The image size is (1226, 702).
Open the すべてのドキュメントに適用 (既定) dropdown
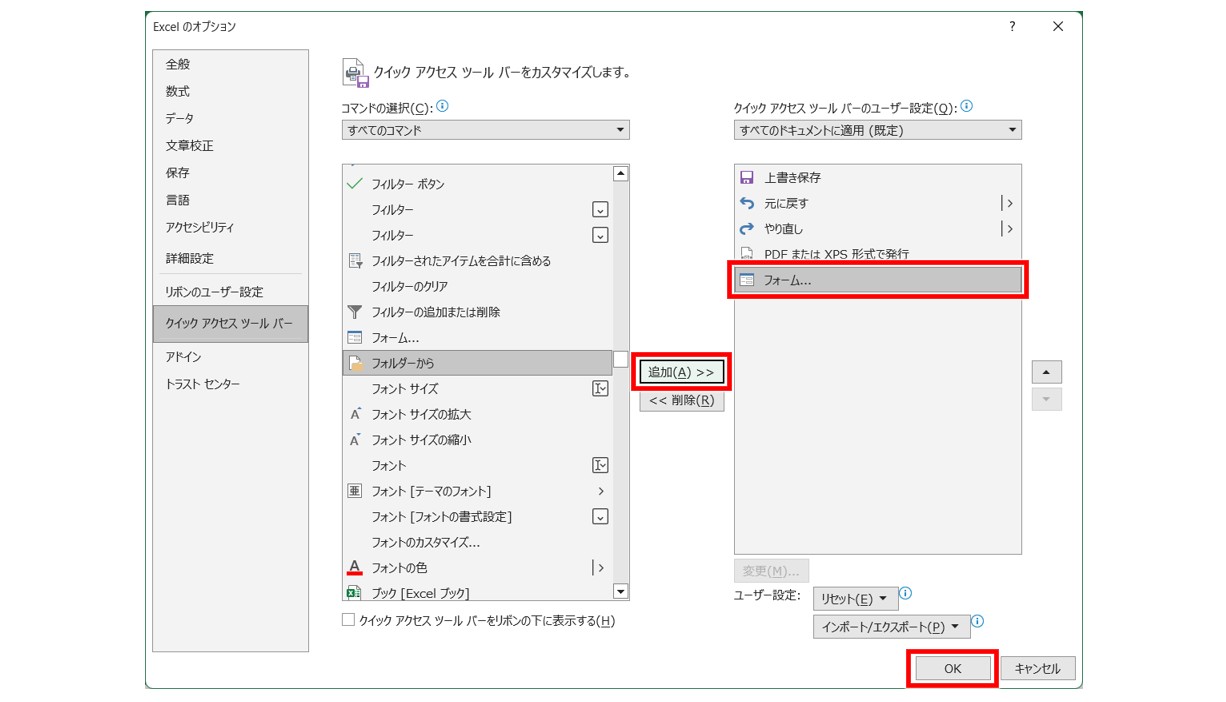(x=878, y=130)
